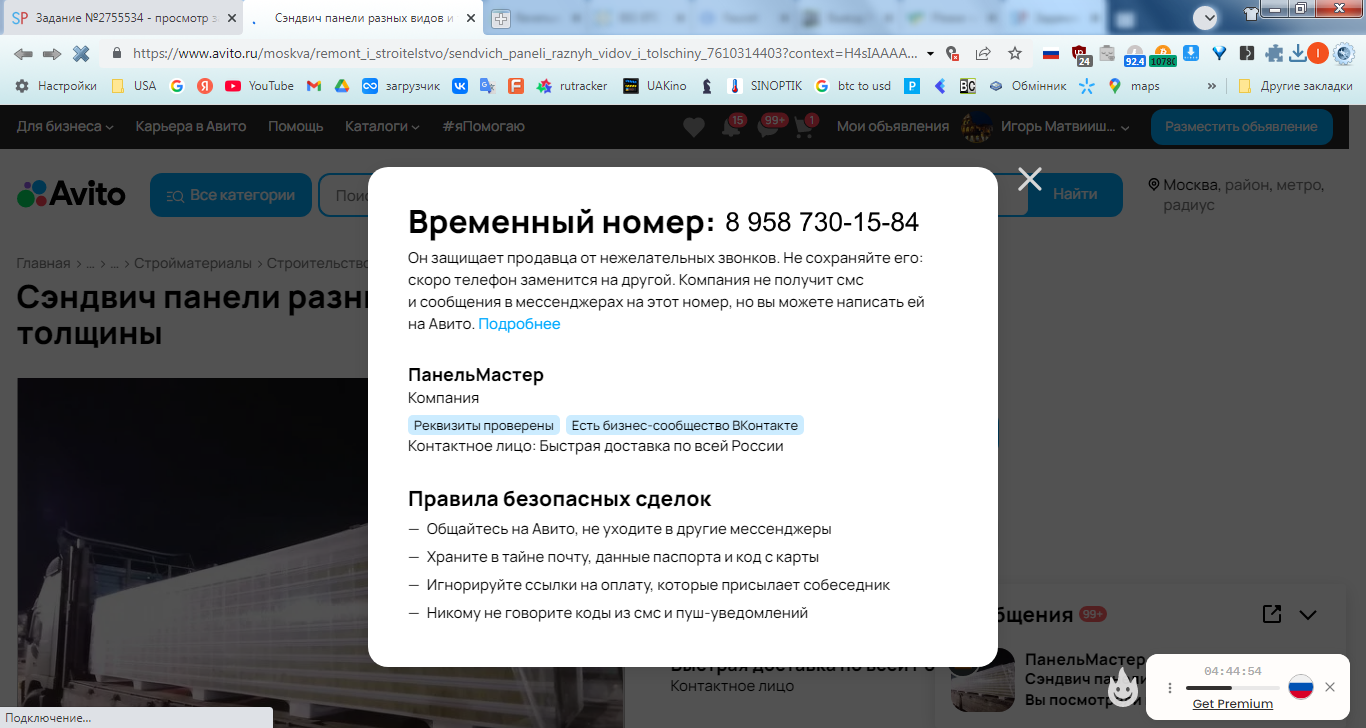Collapse the messages panel chevron
The width and height of the screenshot is (1366, 728).
pyautogui.click(x=1308, y=615)
